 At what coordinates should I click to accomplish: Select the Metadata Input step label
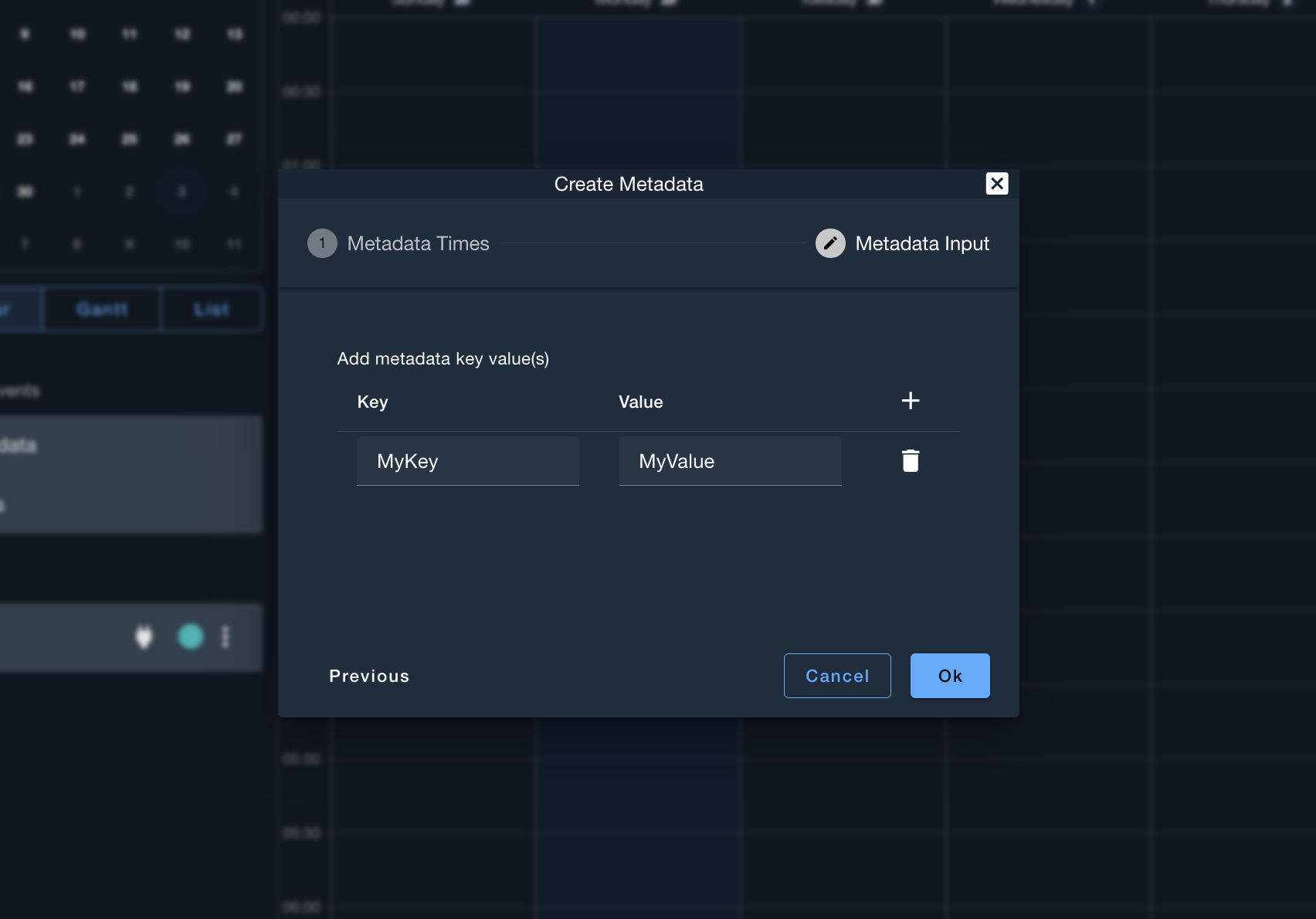(x=922, y=243)
